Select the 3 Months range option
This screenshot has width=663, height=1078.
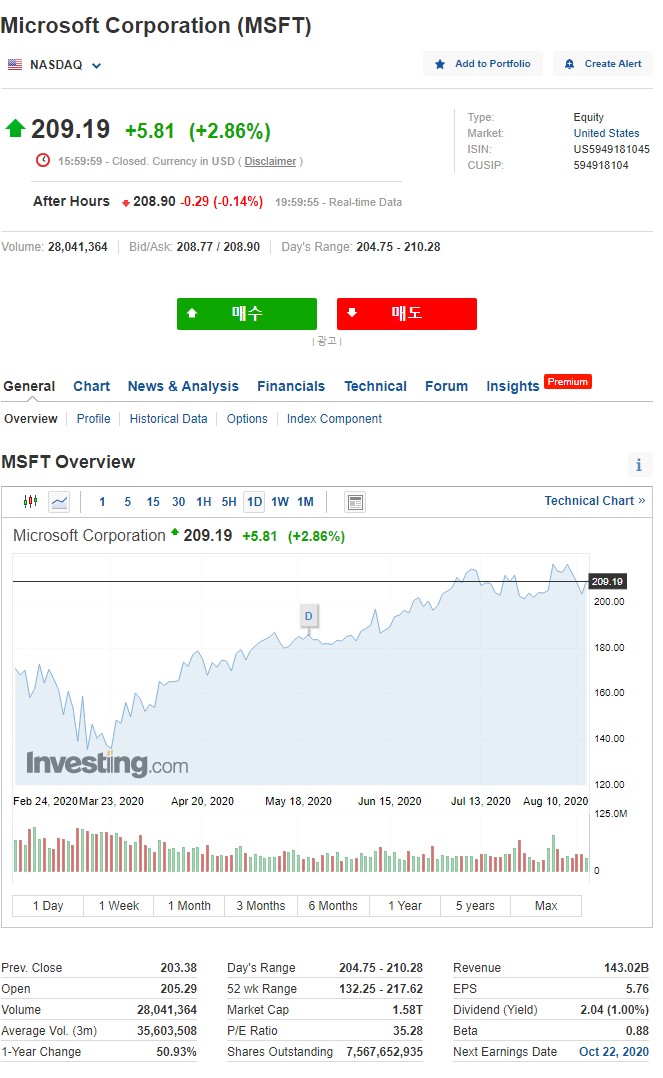tap(261, 906)
